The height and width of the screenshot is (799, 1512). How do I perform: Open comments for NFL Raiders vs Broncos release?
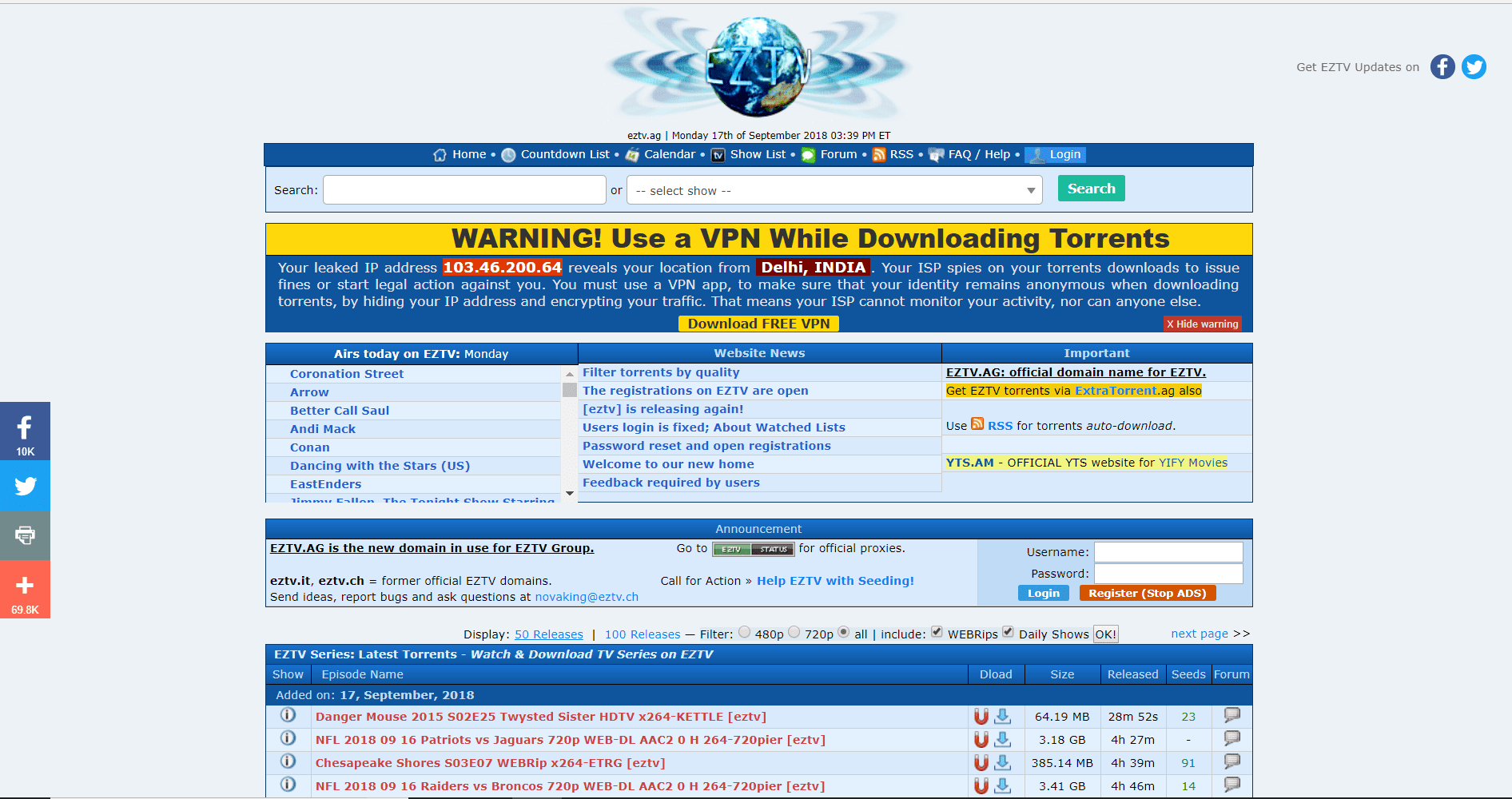(x=1231, y=785)
